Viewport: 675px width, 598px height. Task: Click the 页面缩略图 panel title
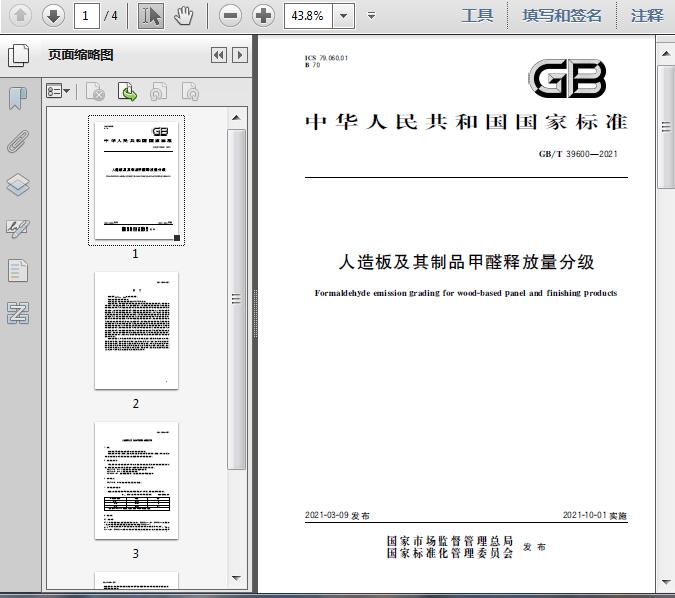click(81, 55)
